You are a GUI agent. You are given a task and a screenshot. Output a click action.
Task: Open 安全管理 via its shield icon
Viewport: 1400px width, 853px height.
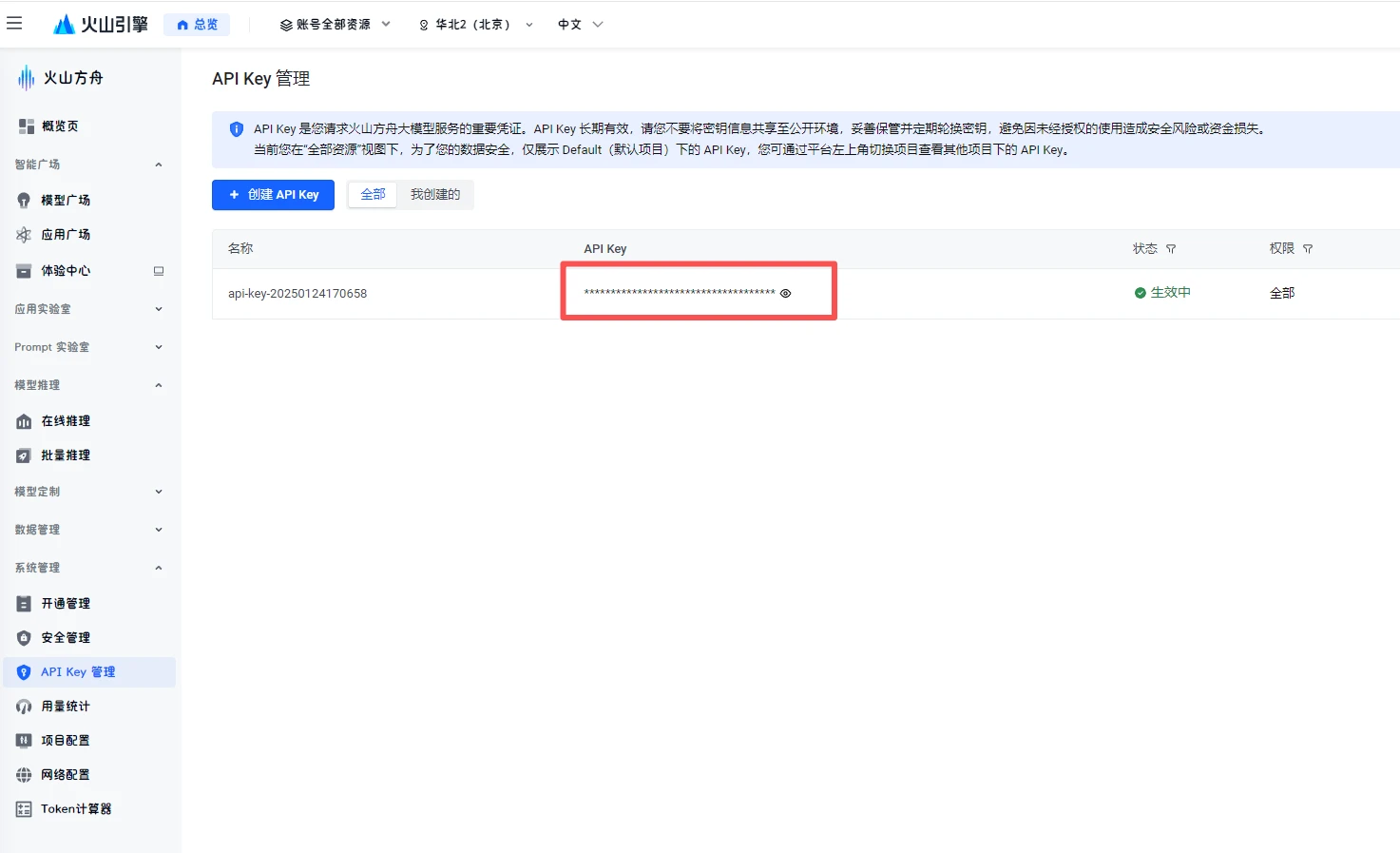pos(23,637)
